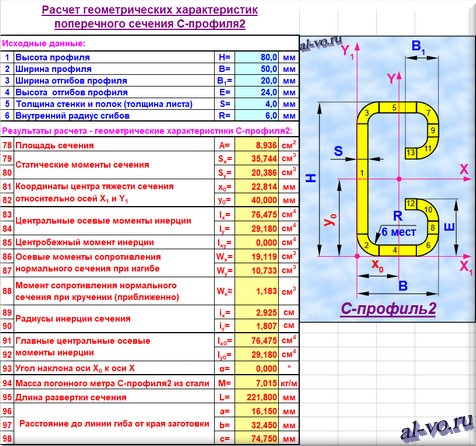Click the bend line distance c value 74,750

tap(256, 438)
